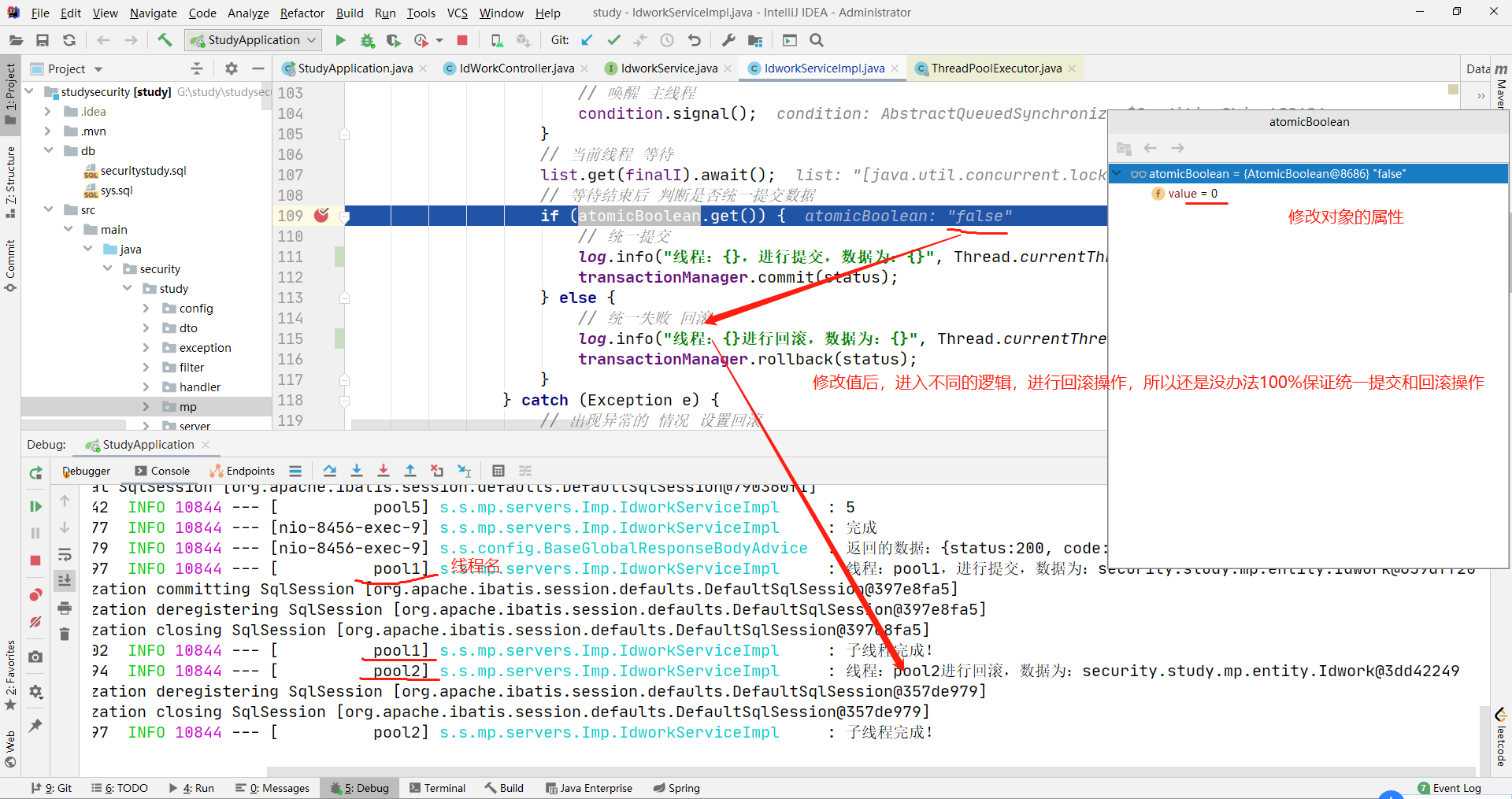Close the IdworkService.java tab
This screenshot has height=799, width=1512.
pyautogui.click(x=728, y=69)
